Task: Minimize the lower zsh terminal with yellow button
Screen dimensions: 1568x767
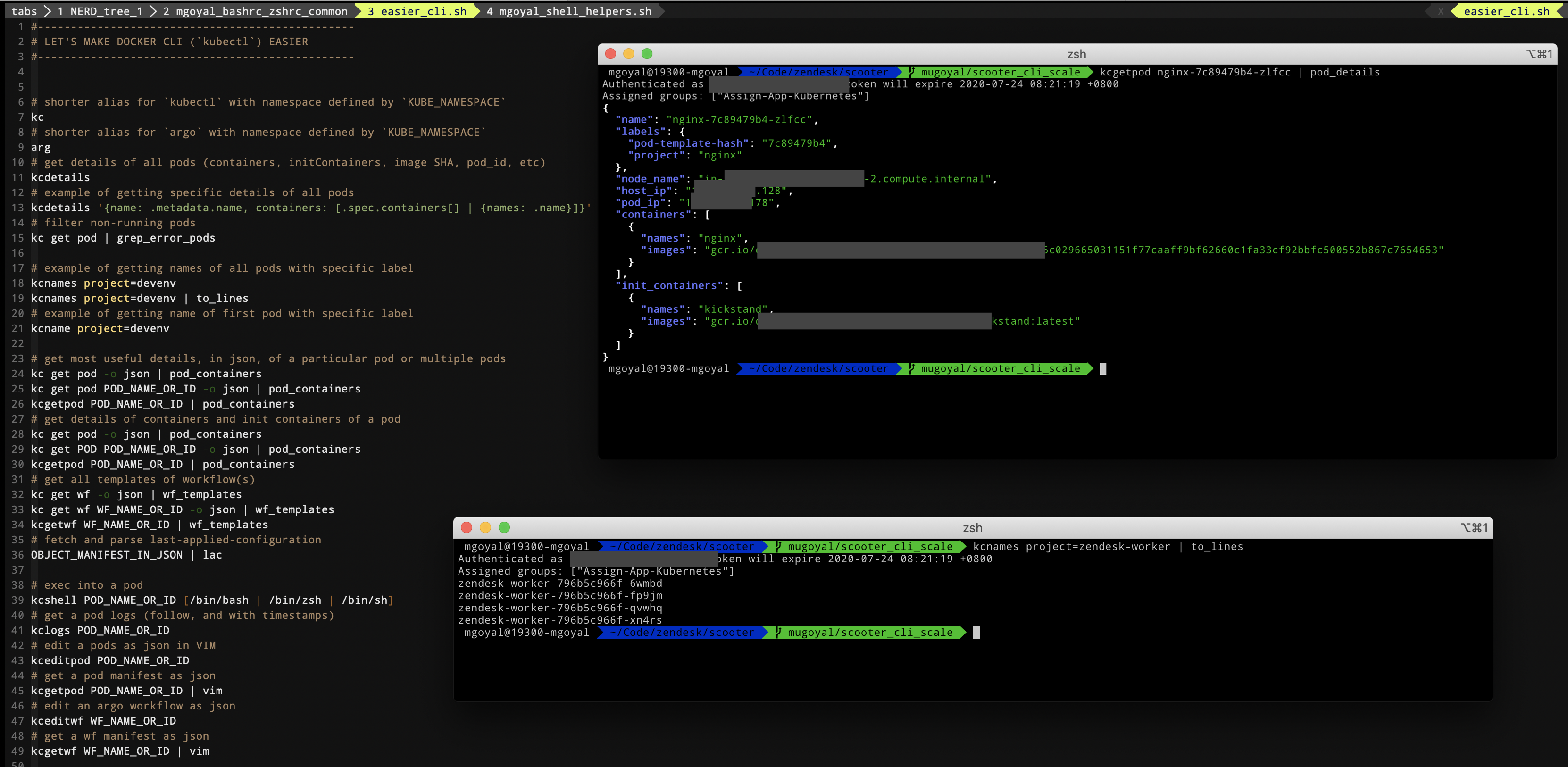Action: pyautogui.click(x=485, y=527)
